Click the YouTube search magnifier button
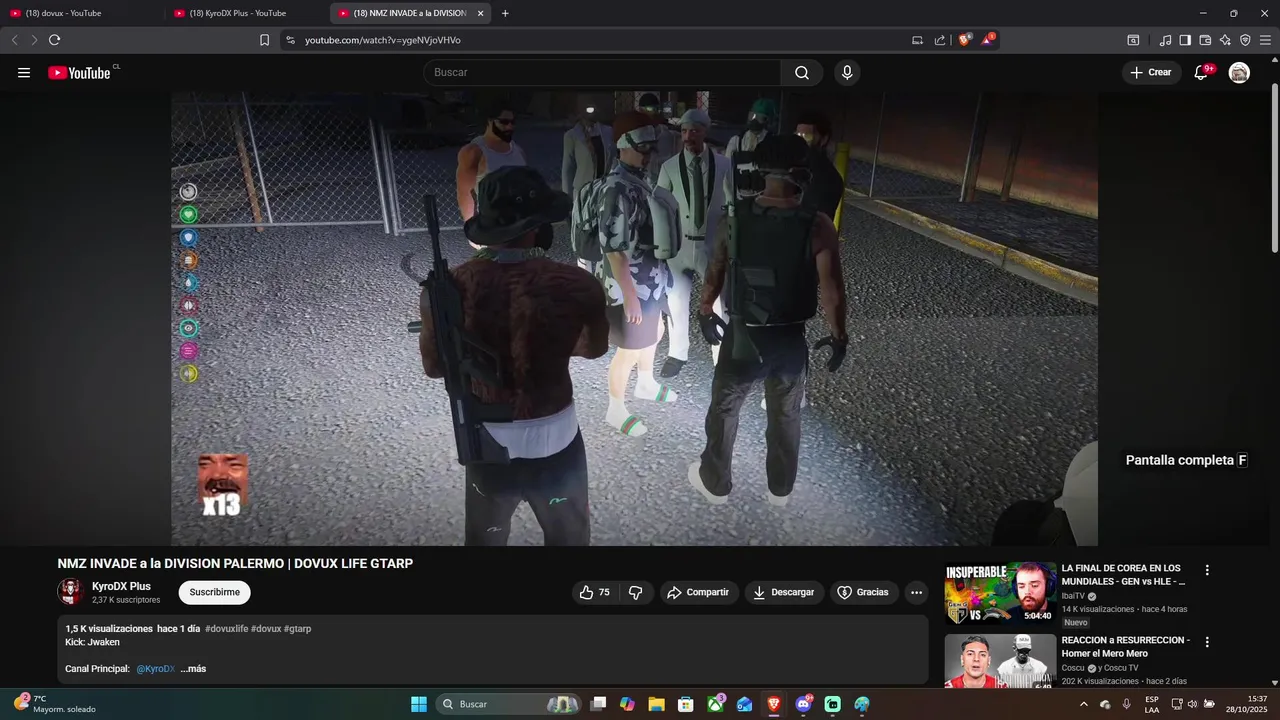This screenshot has width=1280, height=720. [802, 72]
